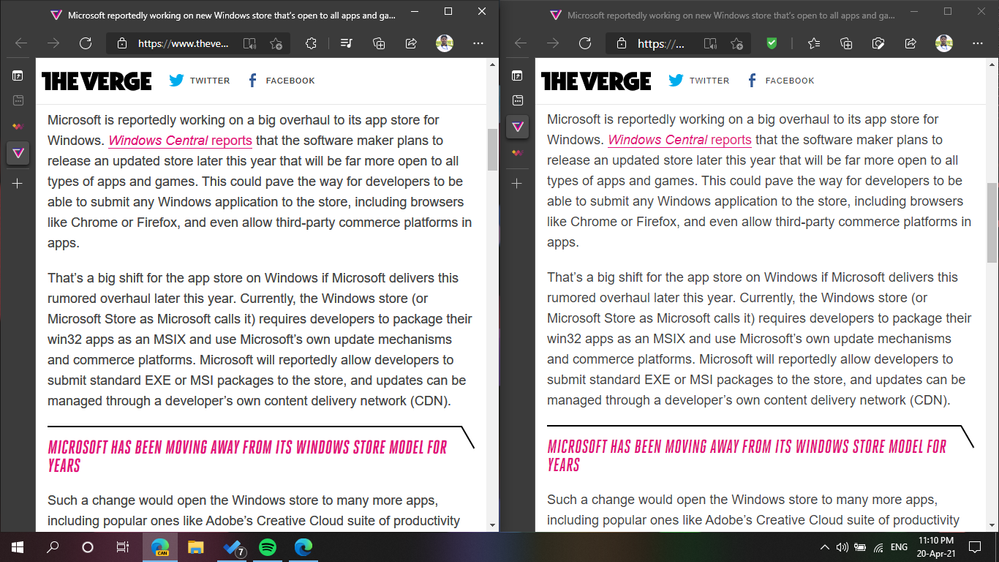Open Extensions puzzle icon in left window
The height and width of the screenshot is (562, 999).
tap(311, 43)
